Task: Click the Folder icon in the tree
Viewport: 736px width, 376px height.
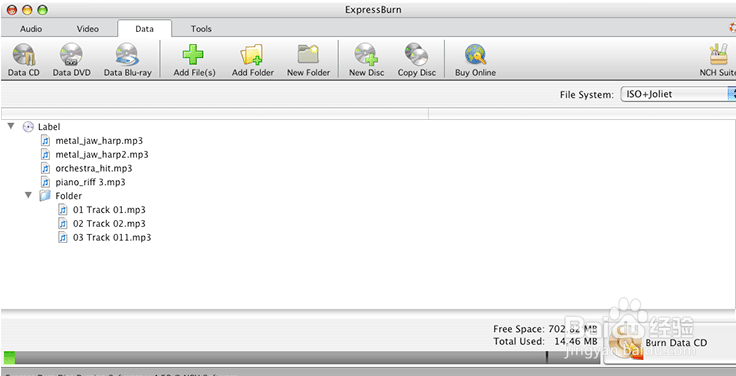Action: click(x=45, y=196)
